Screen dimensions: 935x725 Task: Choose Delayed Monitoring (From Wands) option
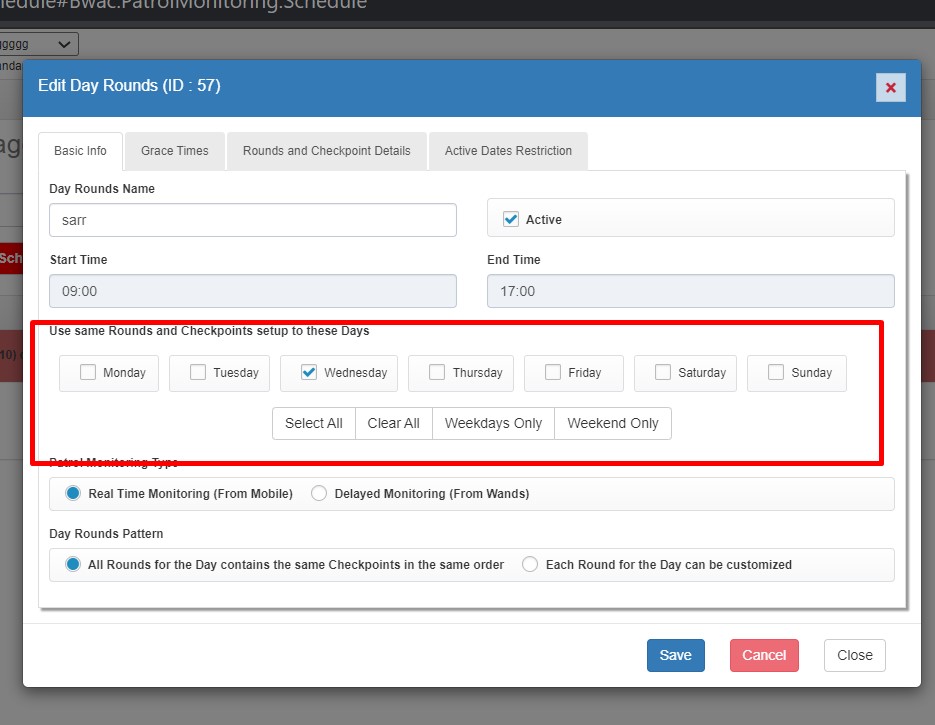[x=319, y=493]
